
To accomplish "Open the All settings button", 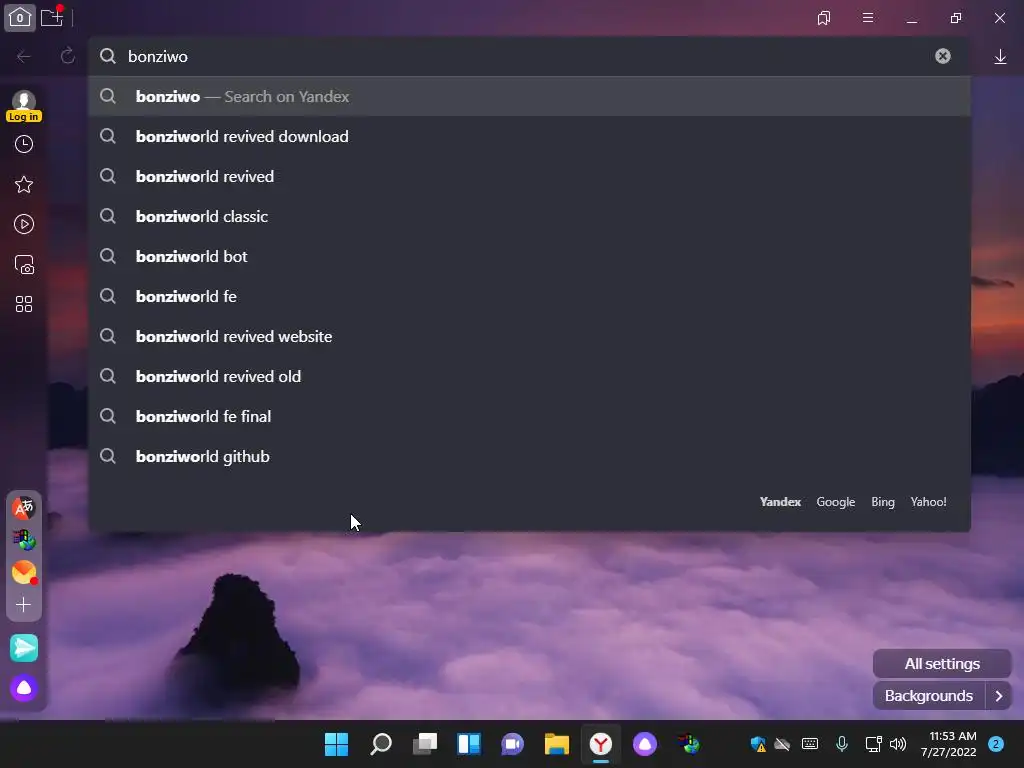I will coord(942,664).
